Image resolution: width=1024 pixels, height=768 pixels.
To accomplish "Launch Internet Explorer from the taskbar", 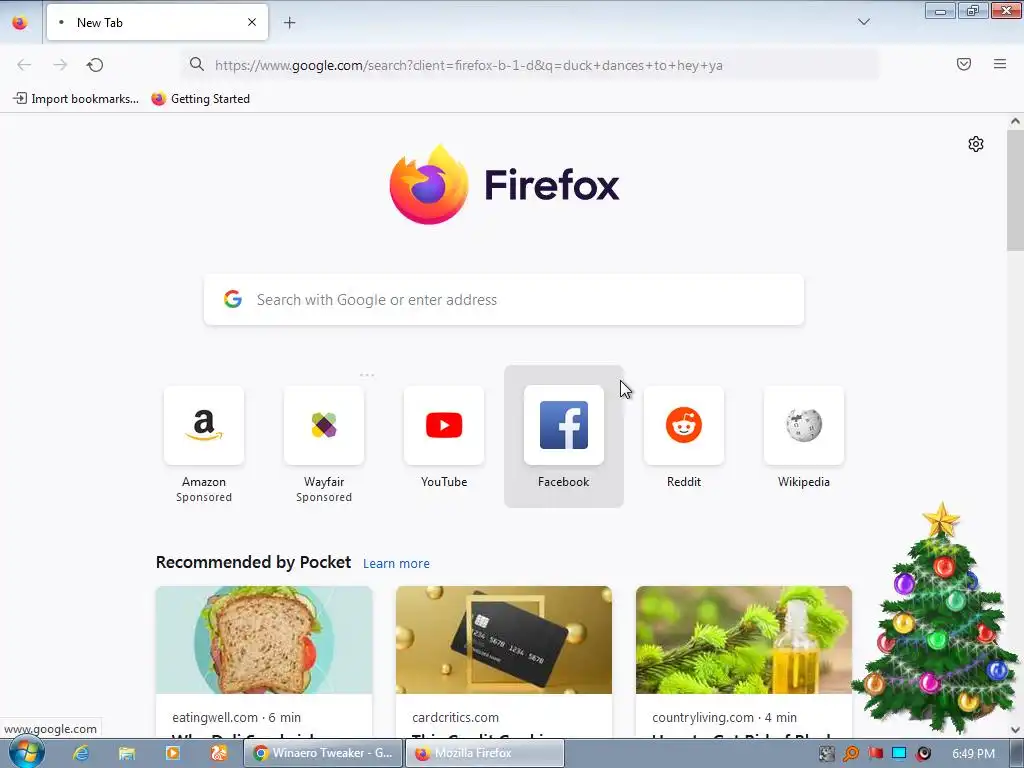I will (81, 753).
